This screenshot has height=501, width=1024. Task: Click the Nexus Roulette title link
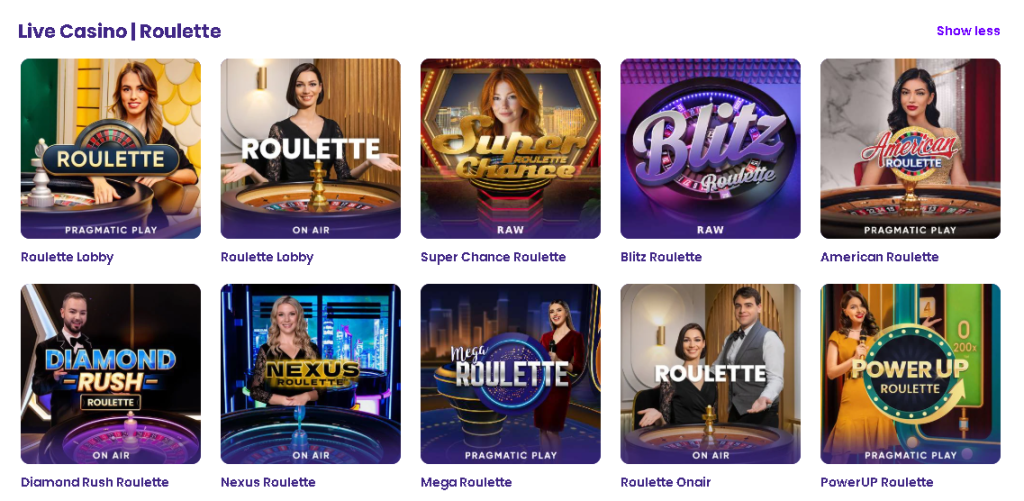(x=268, y=482)
